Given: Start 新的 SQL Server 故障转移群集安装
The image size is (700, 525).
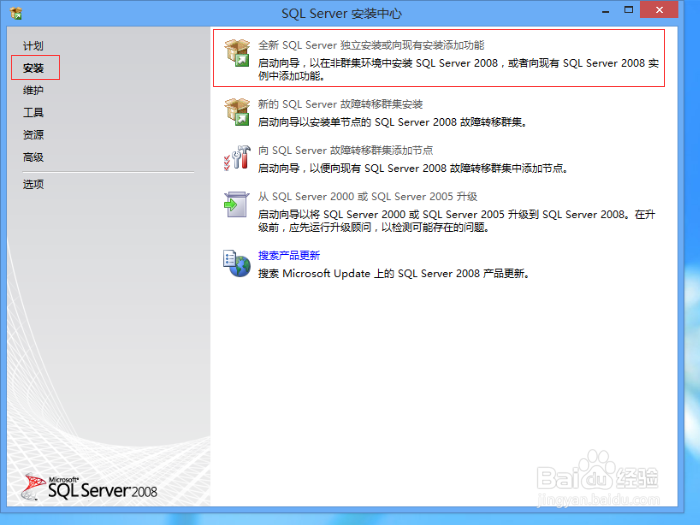Looking at the screenshot, I should pyautogui.click(x=340, y=104).
